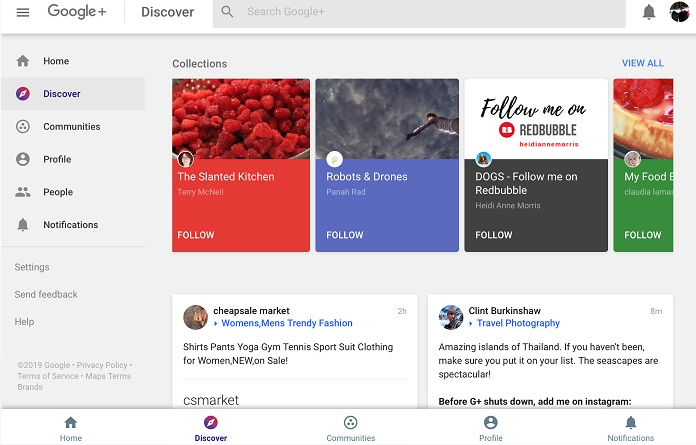Follow the My Food collection
Screen dimensions: 696x445
(x=643, y=235)
